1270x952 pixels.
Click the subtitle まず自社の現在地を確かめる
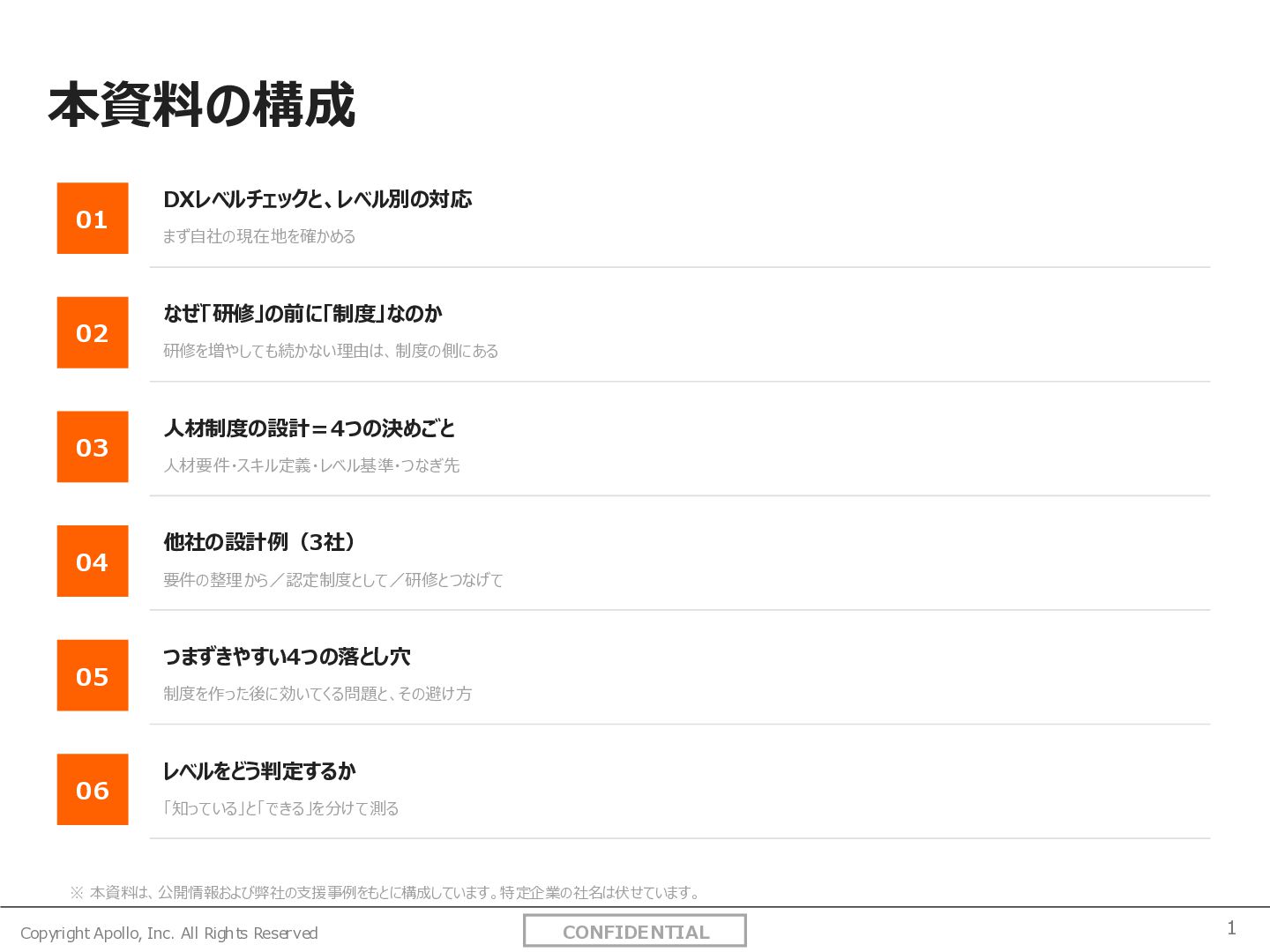(x=259, y=236)
